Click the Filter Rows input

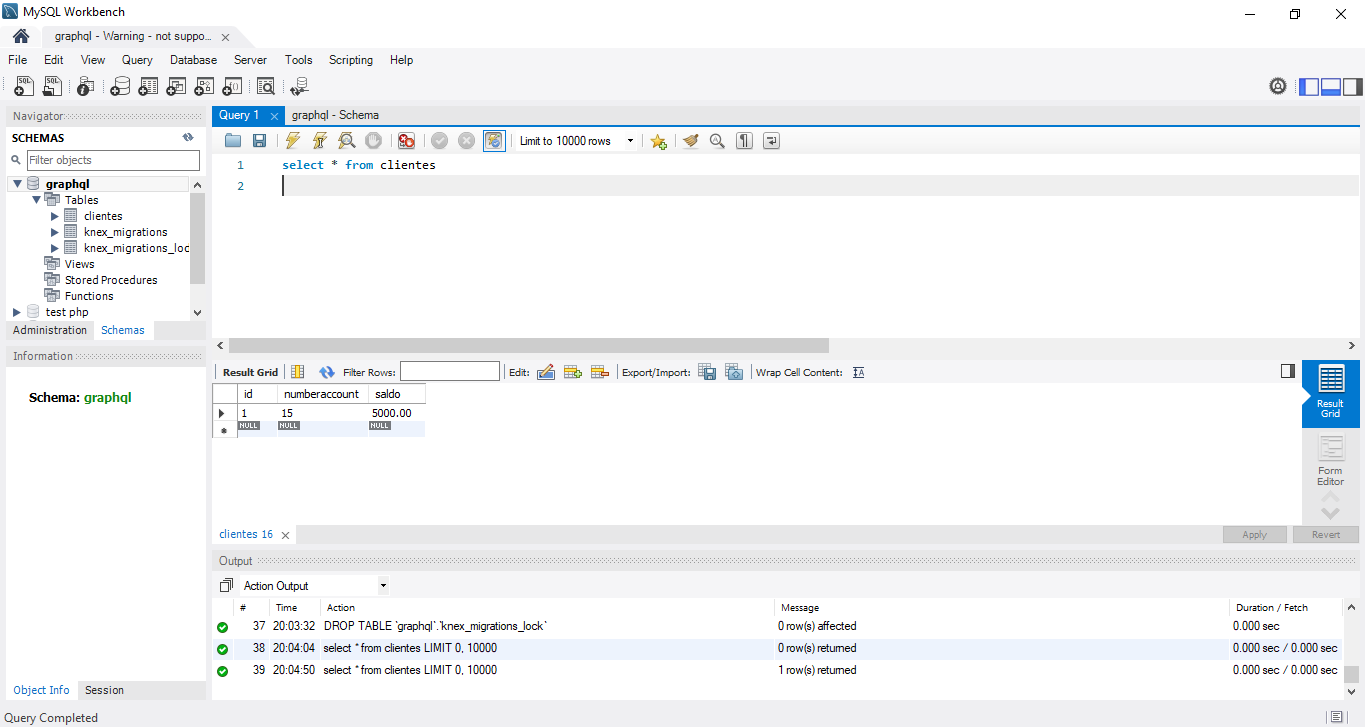coord(450,372)
